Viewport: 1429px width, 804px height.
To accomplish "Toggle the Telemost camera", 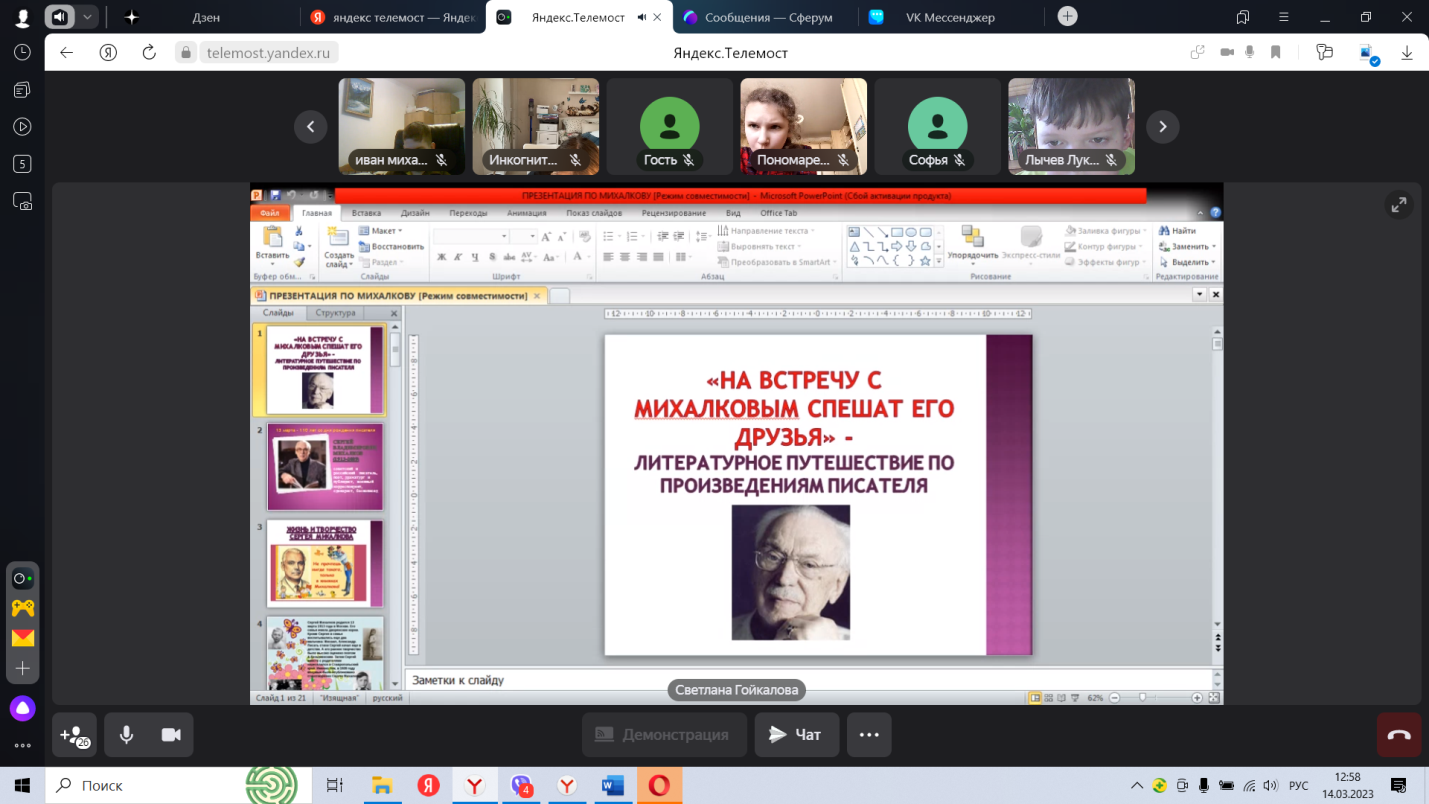I will click(171, 735).
